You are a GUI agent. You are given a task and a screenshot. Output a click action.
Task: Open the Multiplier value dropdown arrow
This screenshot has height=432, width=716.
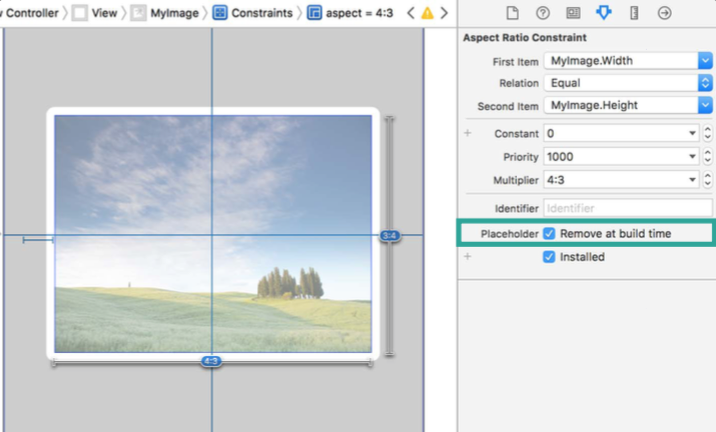coord(692,180)
